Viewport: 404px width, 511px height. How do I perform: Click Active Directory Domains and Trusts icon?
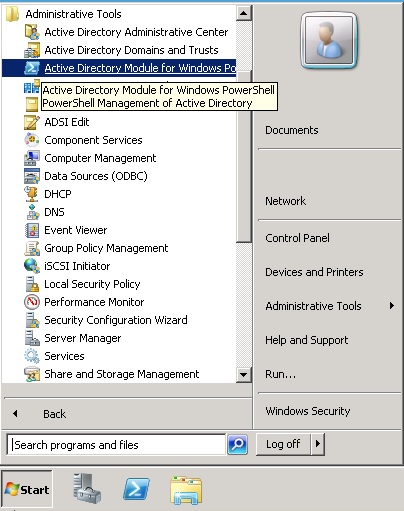tap(32, 50)
